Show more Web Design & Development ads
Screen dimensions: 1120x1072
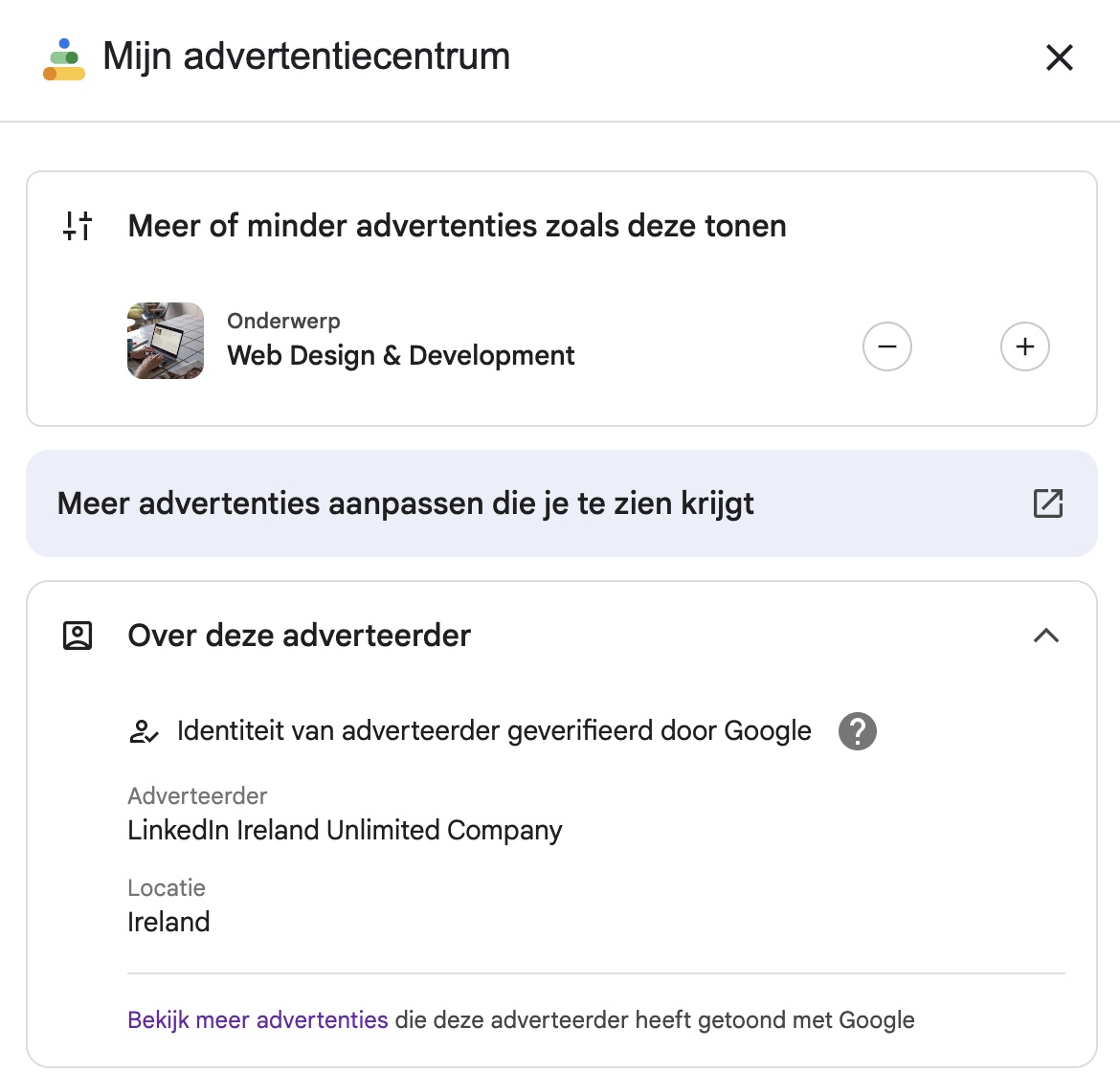coord(1024,346)
